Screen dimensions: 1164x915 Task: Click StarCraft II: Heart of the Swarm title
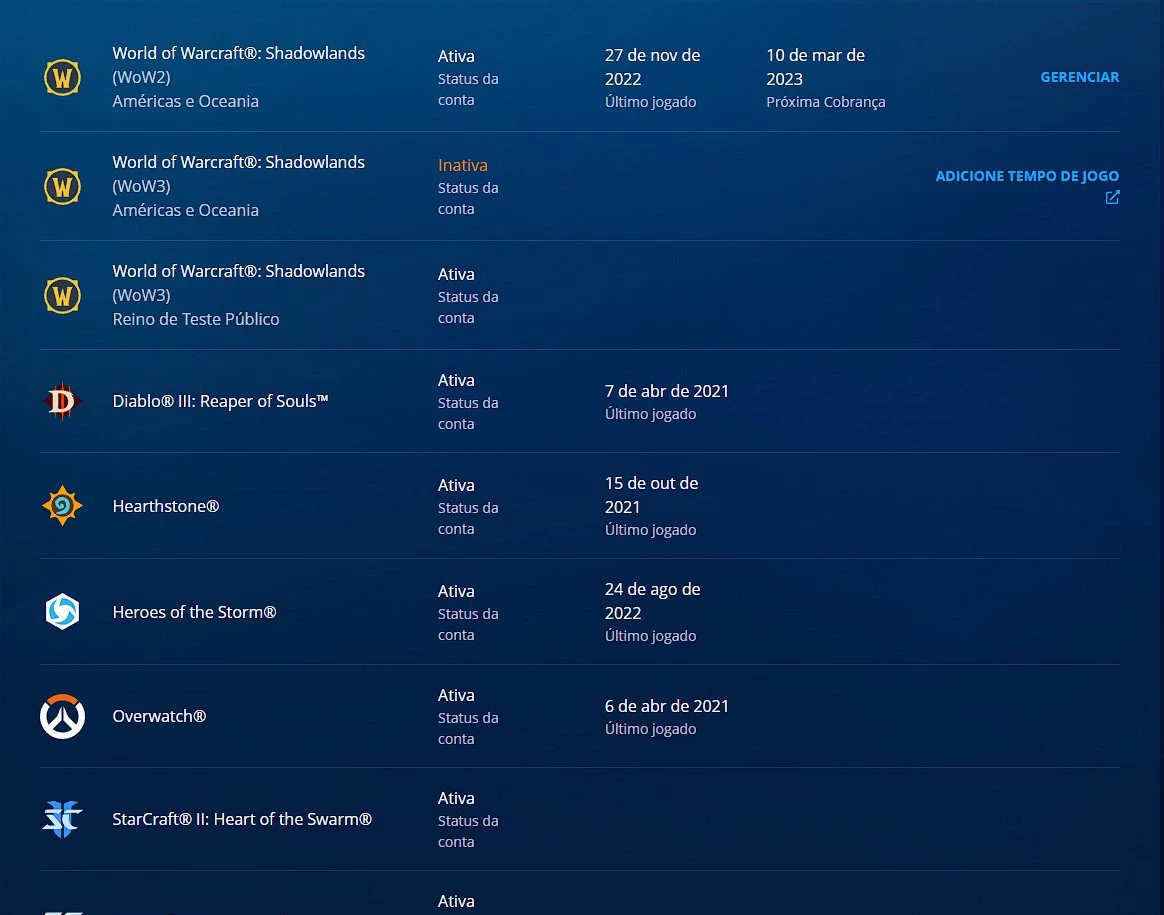(242, 819)
